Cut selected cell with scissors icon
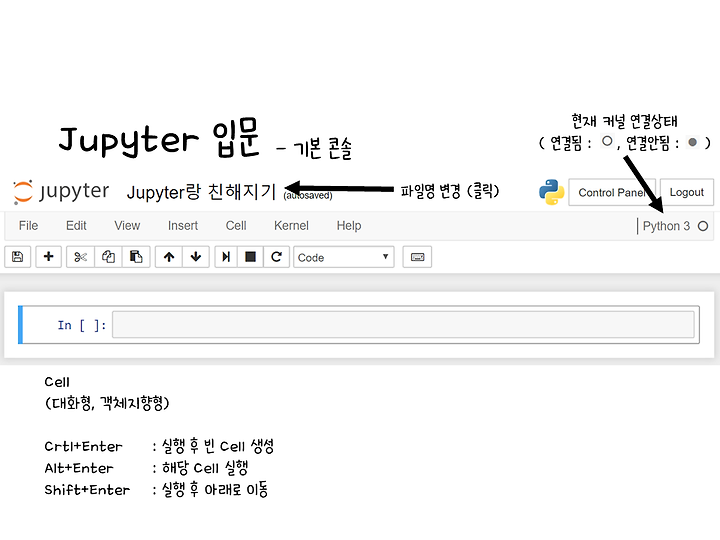 tap(80, 257)
